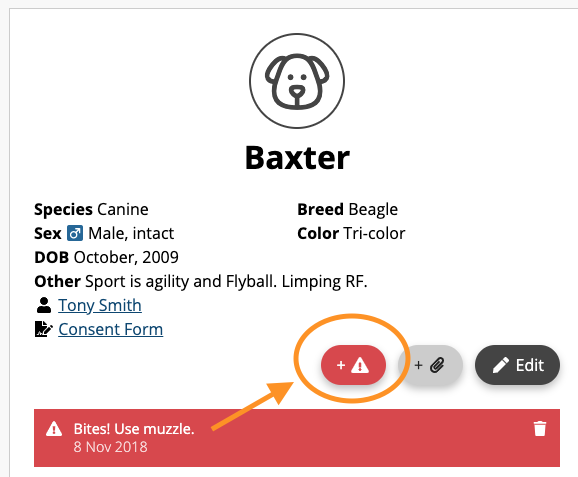Screen dimensions: 578x477
Task: Click the male sex symbol icon
Action: tap(75, 233)
